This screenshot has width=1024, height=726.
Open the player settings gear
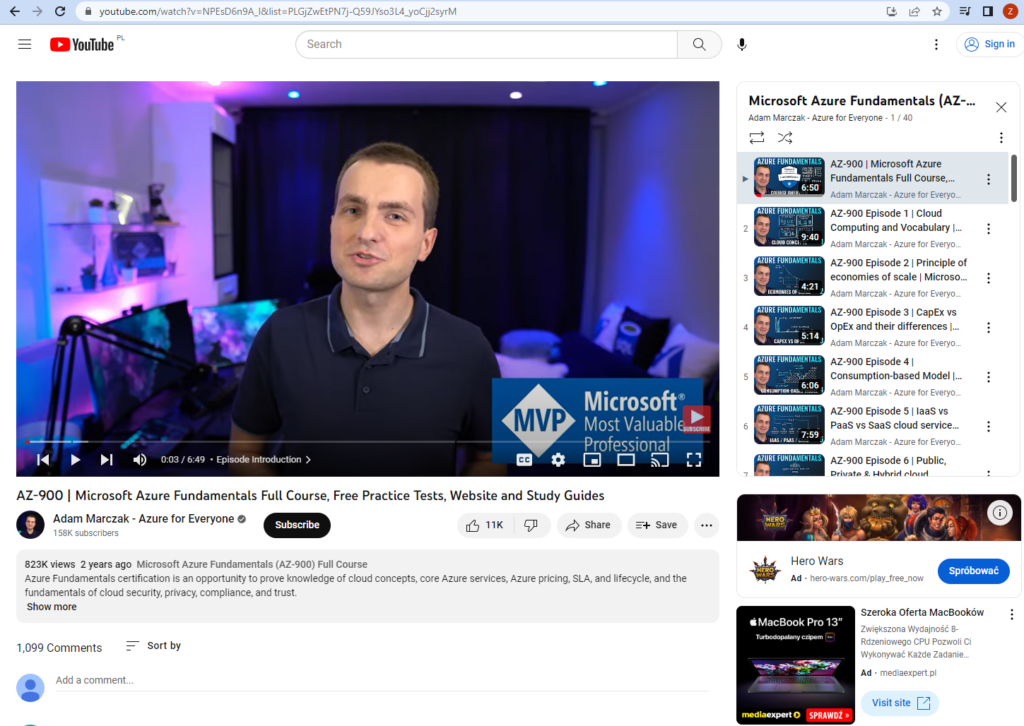coord(558,460)
